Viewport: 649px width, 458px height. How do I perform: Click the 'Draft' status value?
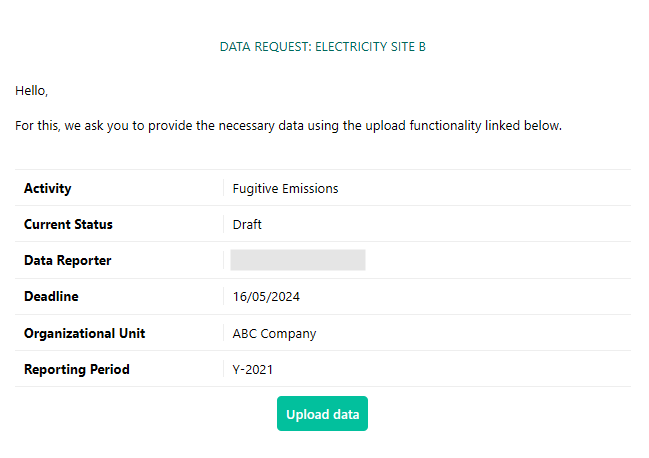coord(247,225)
